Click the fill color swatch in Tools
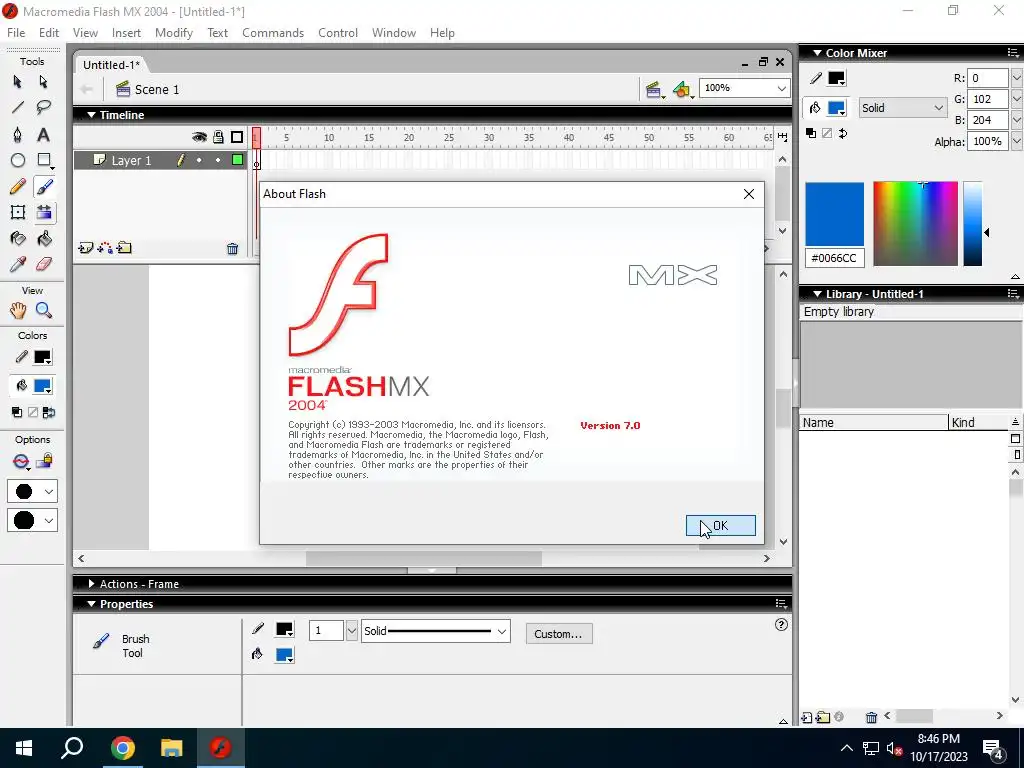The height and width of the screenshot is (768, 1024). 42,386
